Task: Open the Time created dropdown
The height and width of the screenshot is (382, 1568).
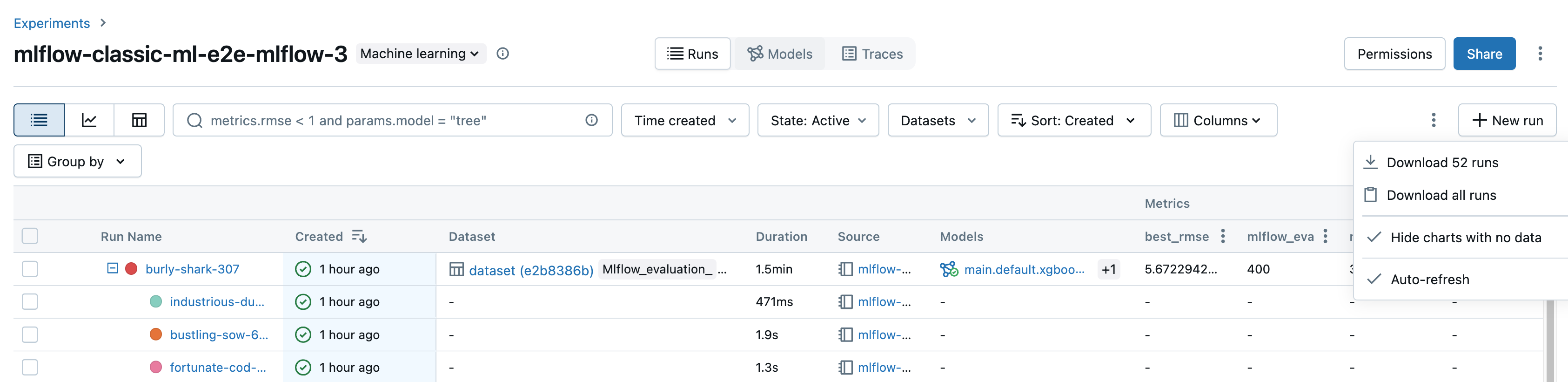Action: click(685, 120)
